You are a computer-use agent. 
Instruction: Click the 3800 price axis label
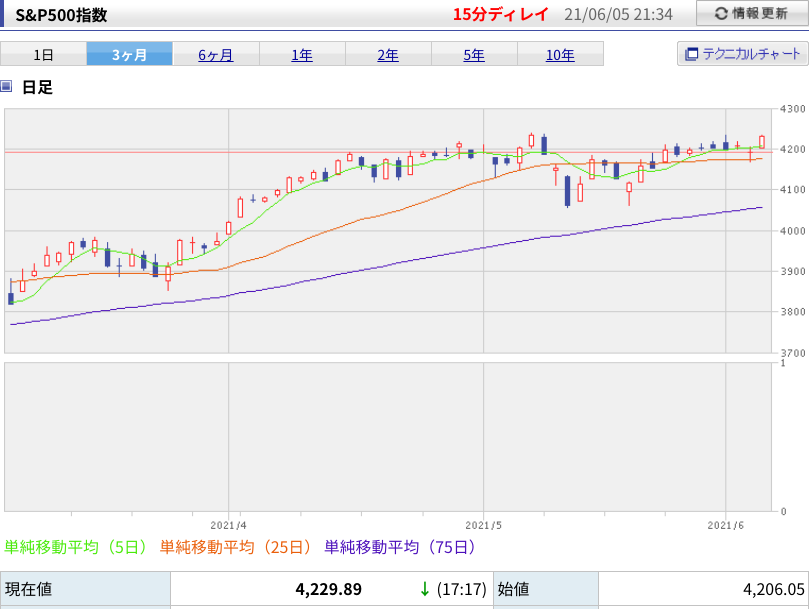pos(792,312)
